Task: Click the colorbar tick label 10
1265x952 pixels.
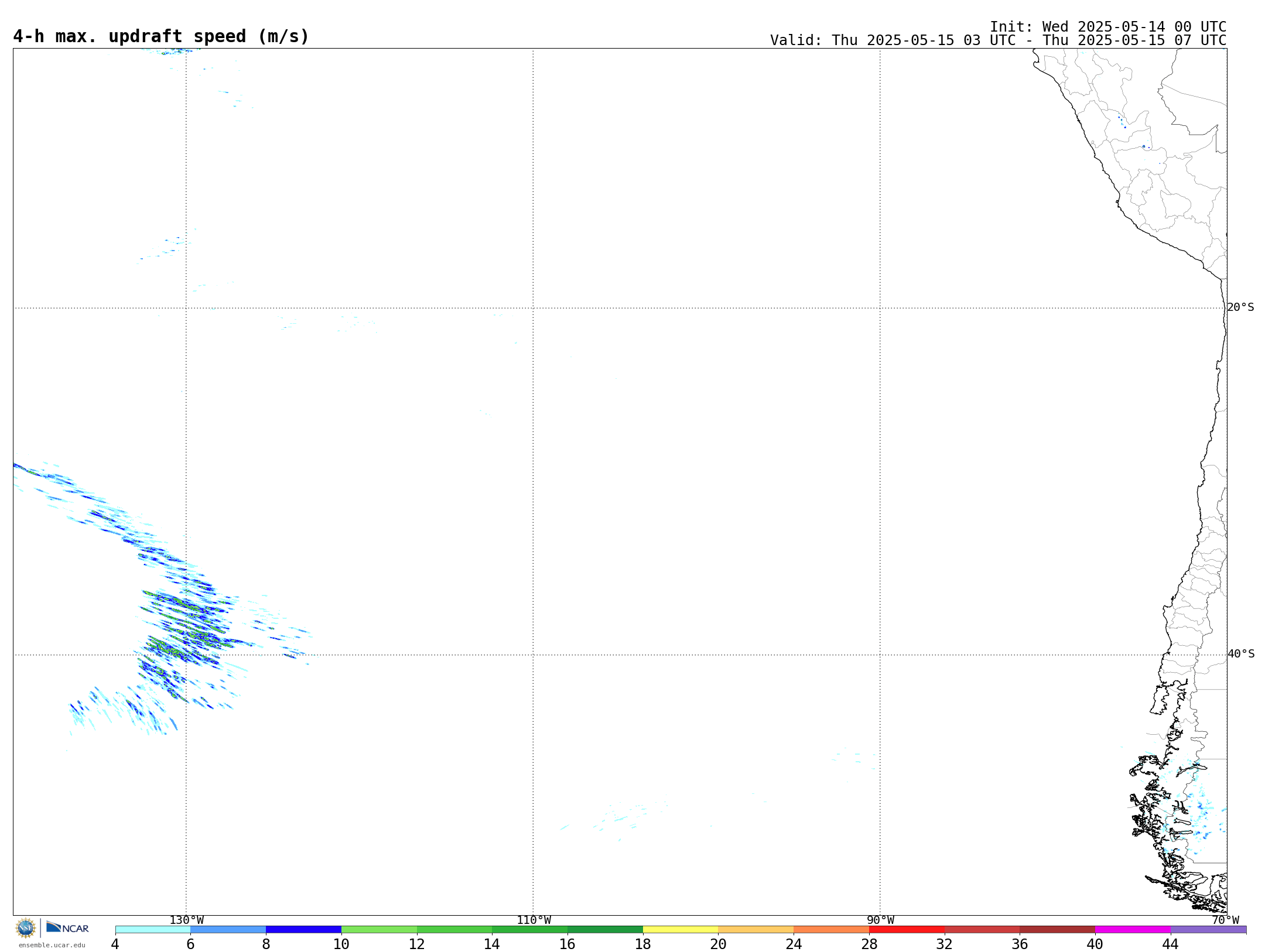Action: [x=341, y=944]
